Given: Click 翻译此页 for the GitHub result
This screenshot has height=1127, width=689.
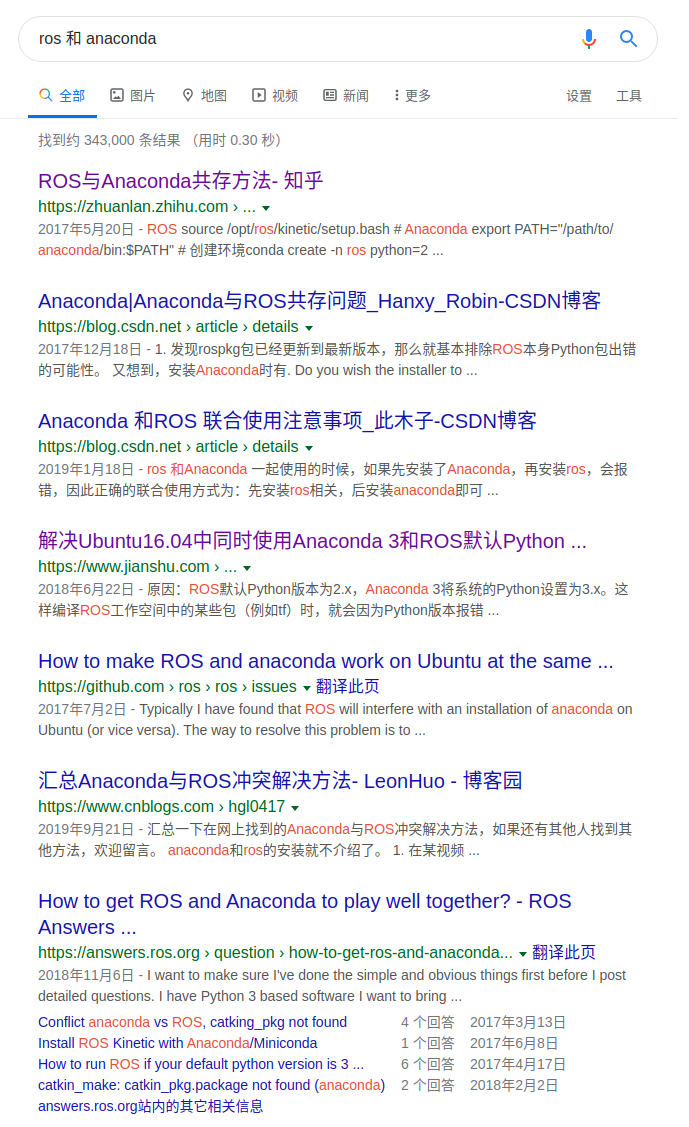Looking at the screenshot, I should (348, 686).
